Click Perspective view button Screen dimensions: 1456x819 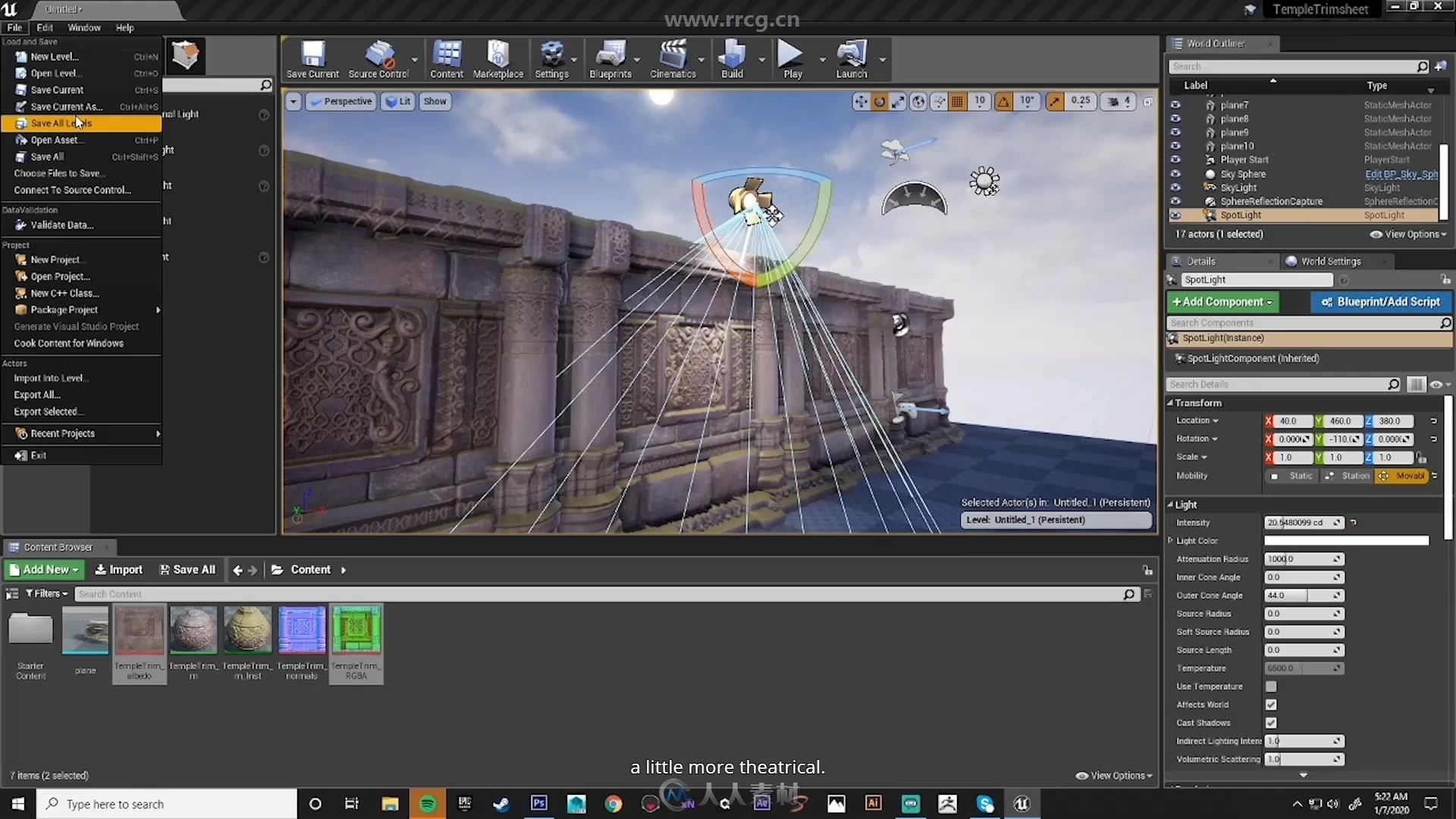coord(340,102)
